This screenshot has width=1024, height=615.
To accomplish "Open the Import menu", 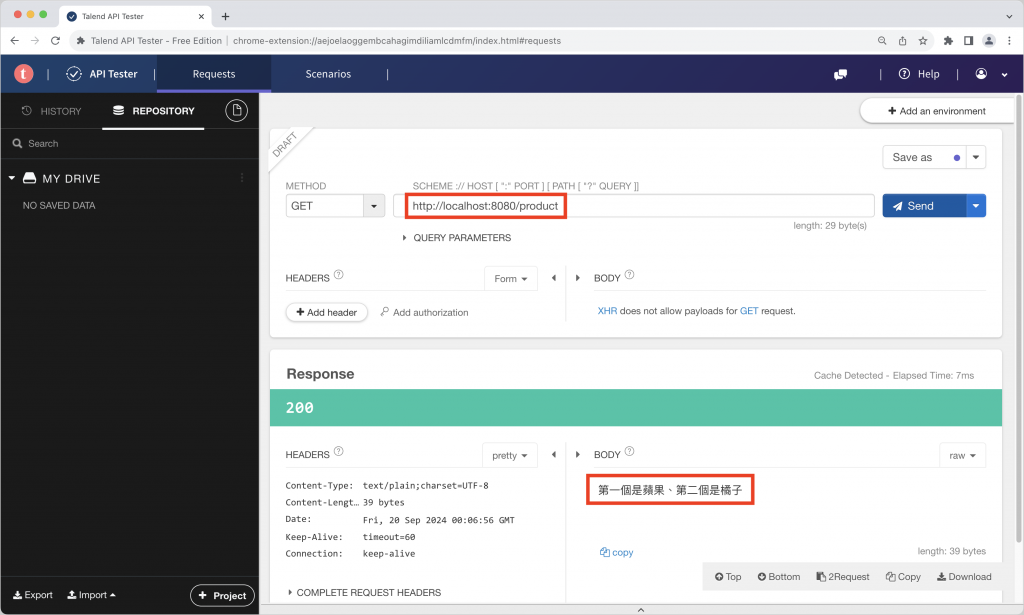I will (91, 595).
